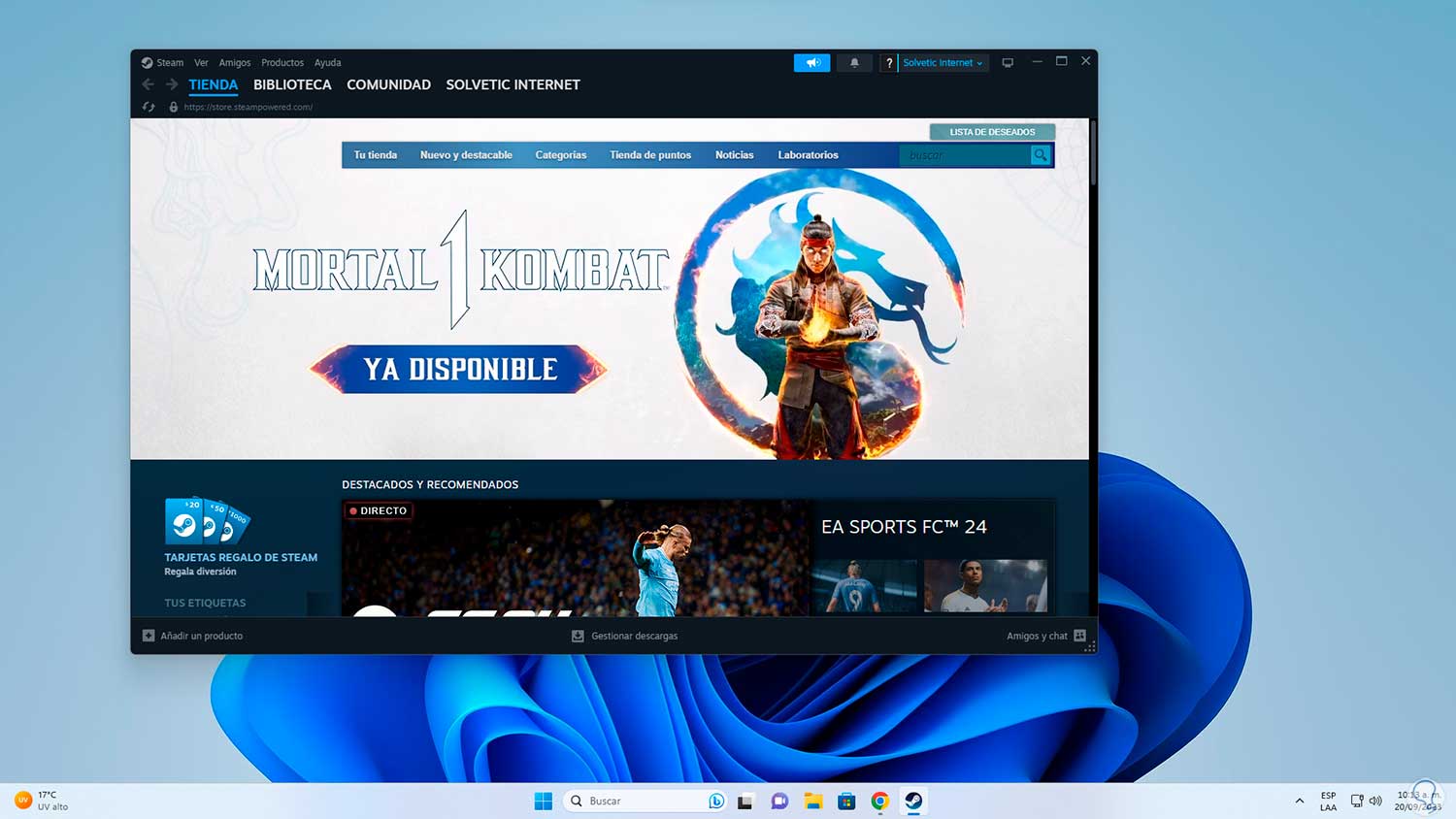Click the Steam announcements megaphone icon
Image resolution: width=1456 pixels, height=819 pixels.
(812, 63)
